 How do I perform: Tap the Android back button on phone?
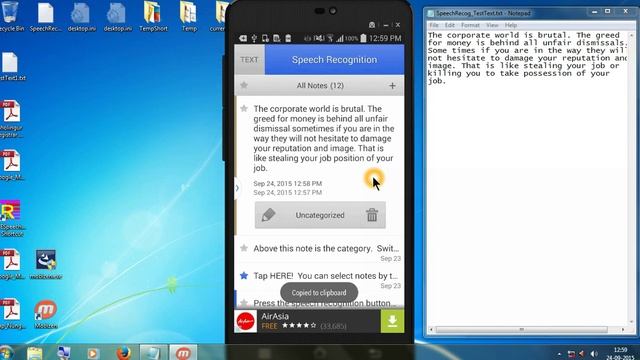[x=375, y=353]
